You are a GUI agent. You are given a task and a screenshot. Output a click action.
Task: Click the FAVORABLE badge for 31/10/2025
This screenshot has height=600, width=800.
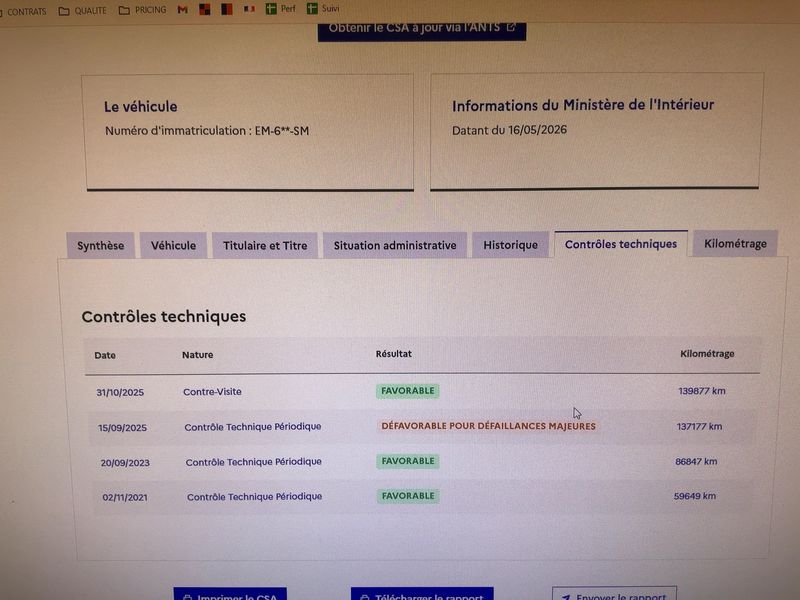[408, 391]
